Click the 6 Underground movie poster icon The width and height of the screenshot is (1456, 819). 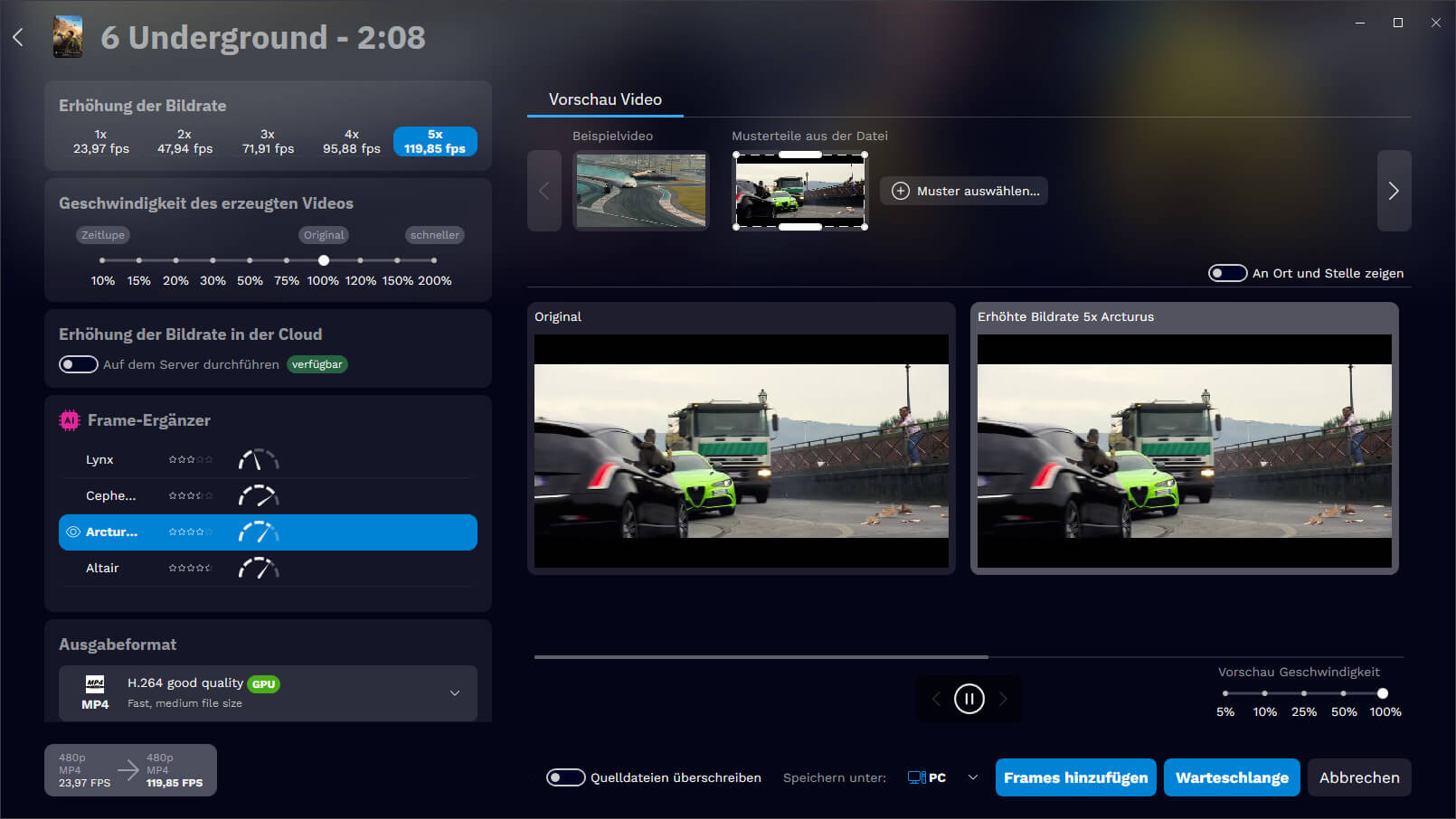coord(68,37)
